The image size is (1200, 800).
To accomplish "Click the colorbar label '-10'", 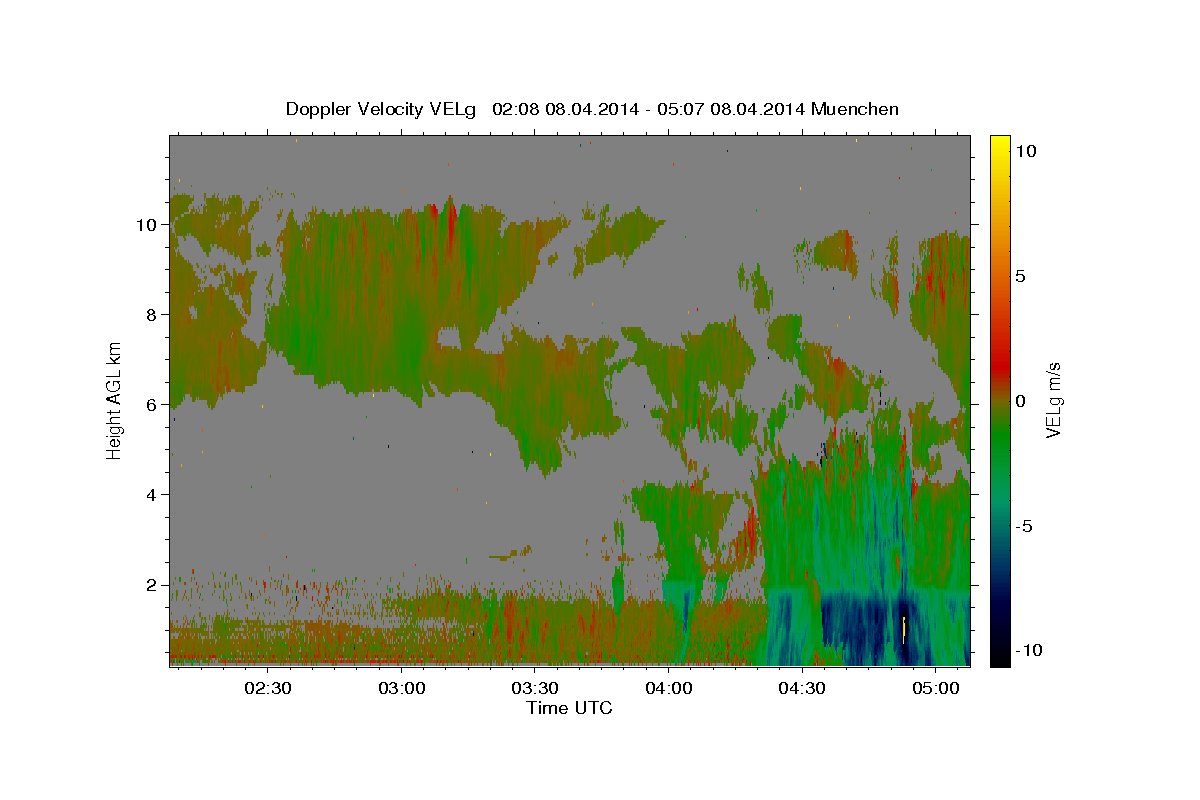I will point(1029,650).
